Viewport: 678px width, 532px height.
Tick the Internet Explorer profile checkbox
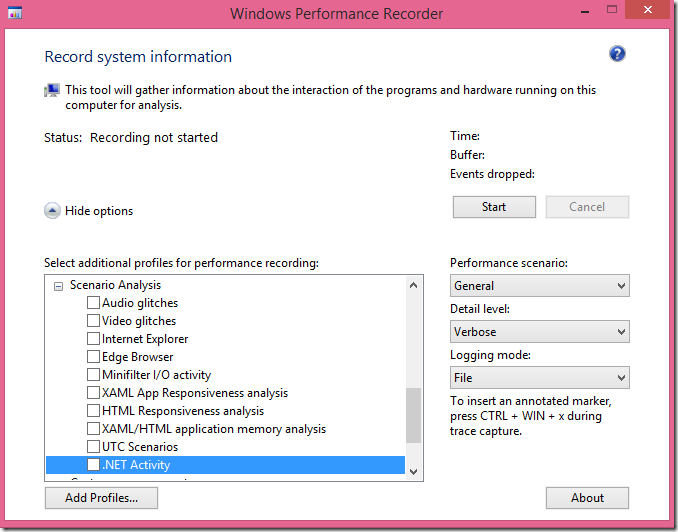click(93, 338)
